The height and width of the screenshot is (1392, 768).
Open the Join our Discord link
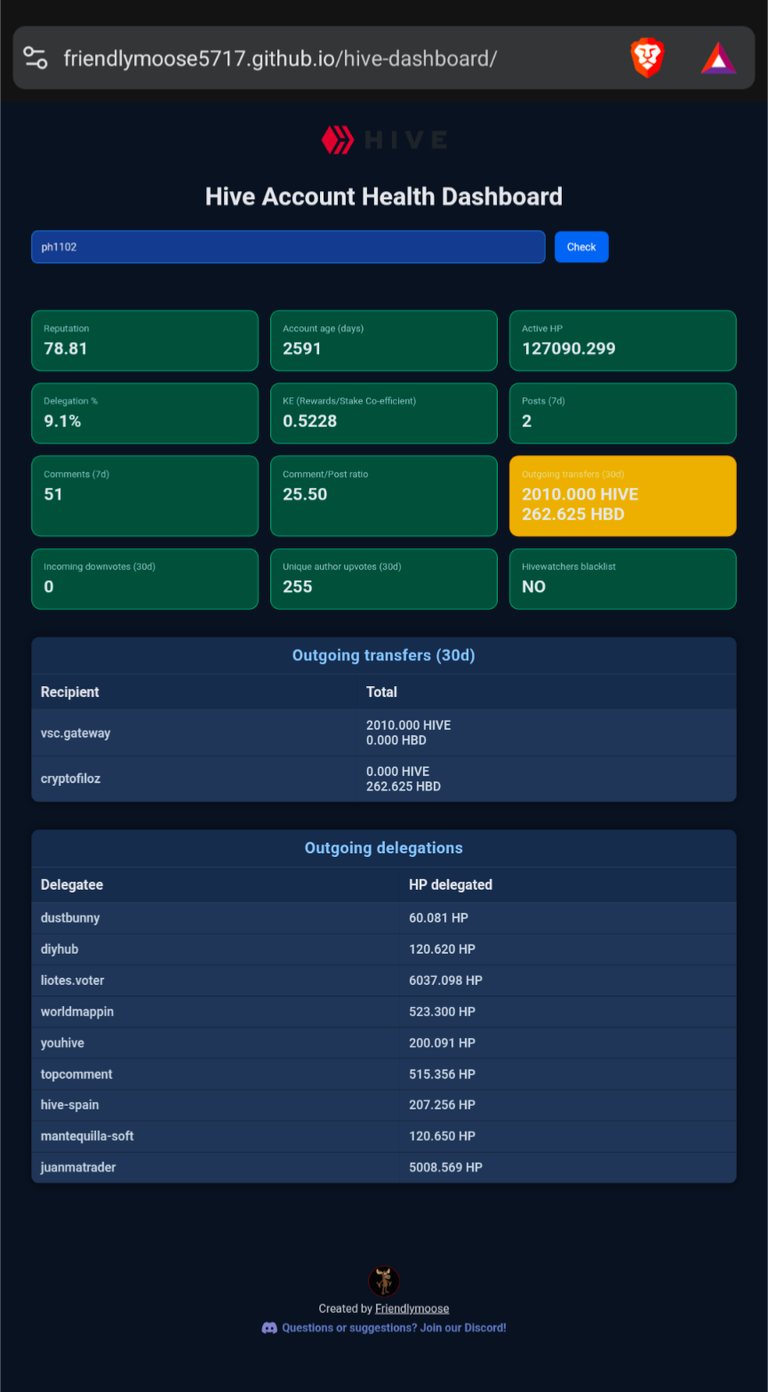click(x=394, y=1328)
